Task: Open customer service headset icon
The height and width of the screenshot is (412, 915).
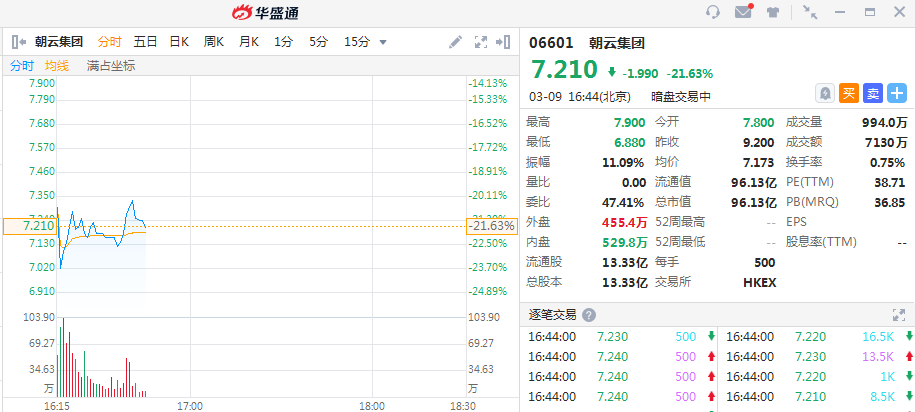Action: (x=713, y=12)
